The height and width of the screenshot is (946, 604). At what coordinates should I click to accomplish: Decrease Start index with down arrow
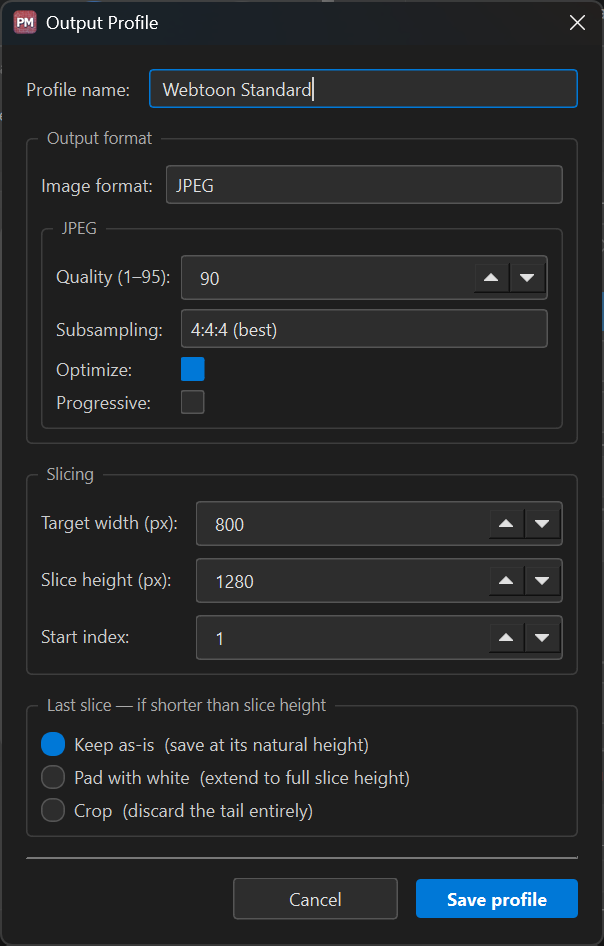click(542, 638)
